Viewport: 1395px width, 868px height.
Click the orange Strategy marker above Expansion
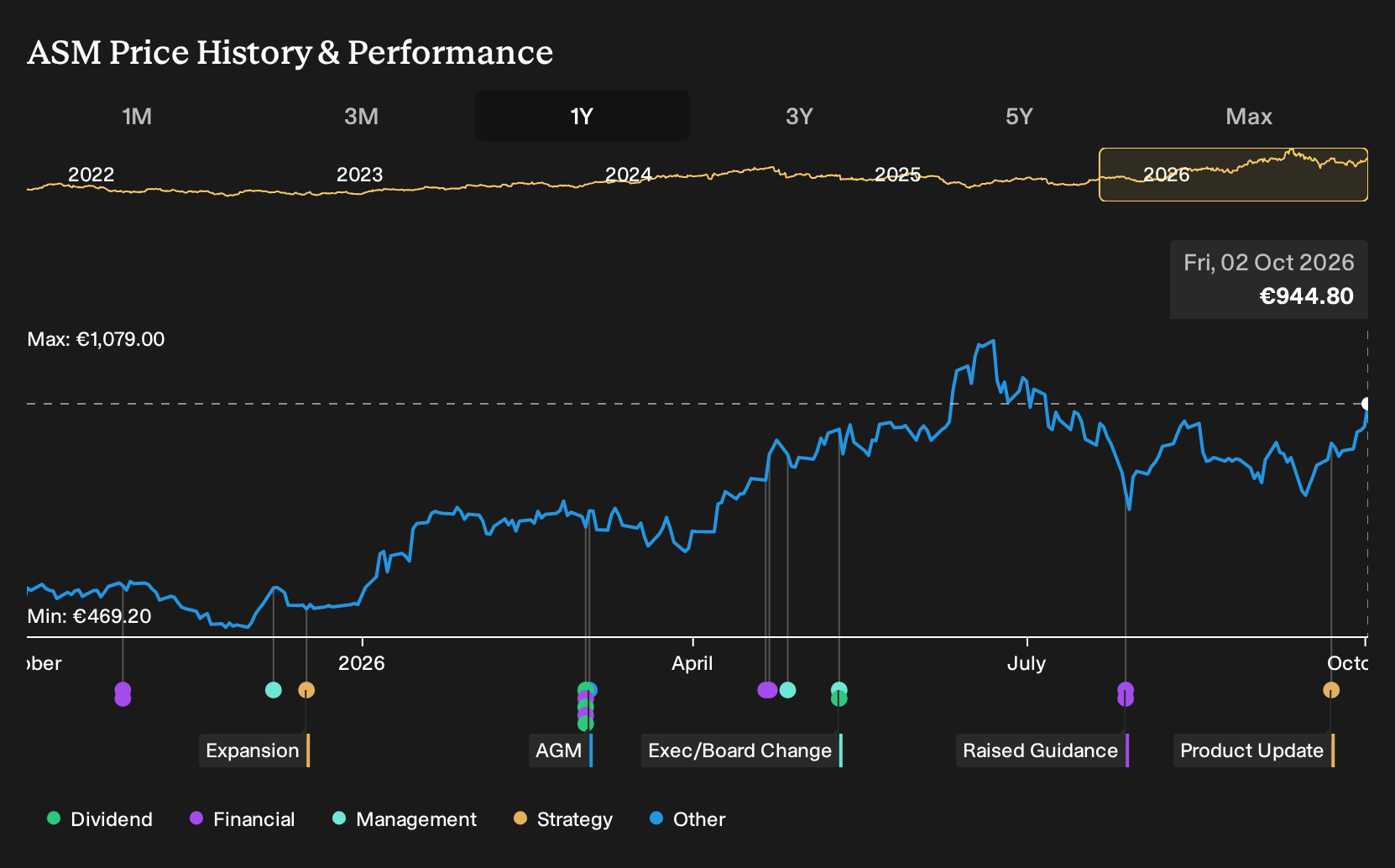(306, 690)
